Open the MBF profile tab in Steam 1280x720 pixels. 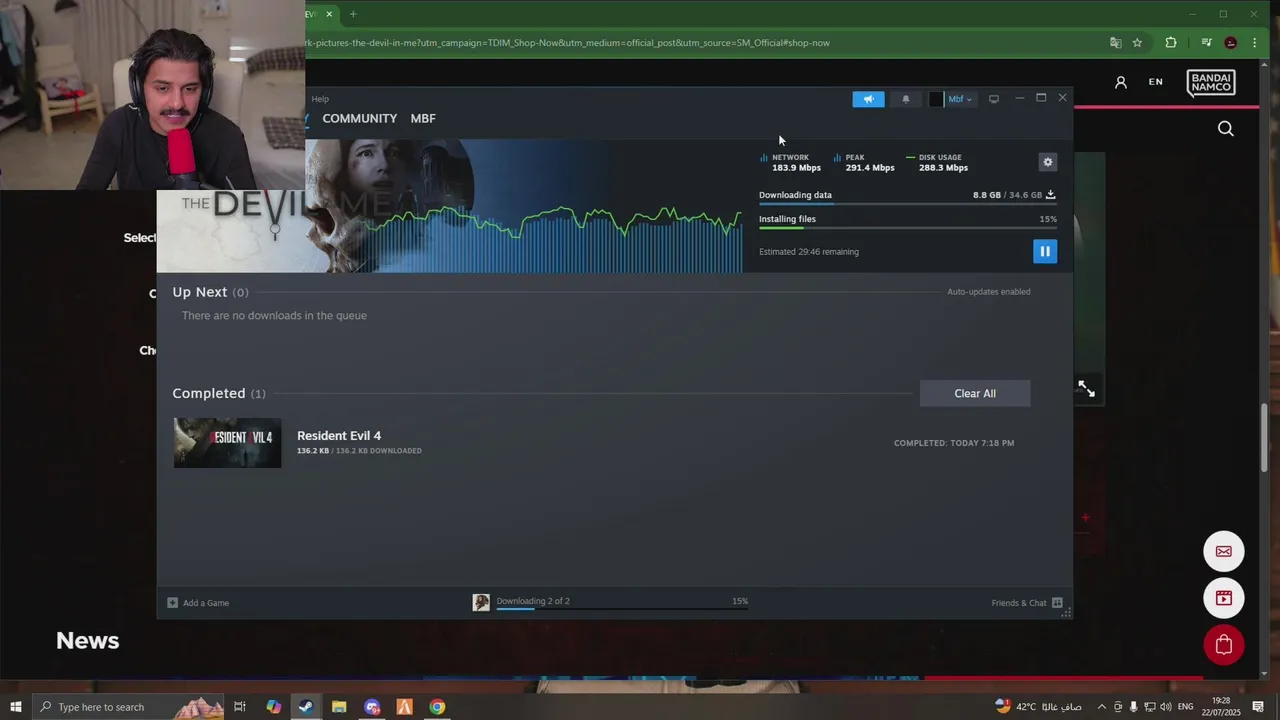(x=423, y=118)
